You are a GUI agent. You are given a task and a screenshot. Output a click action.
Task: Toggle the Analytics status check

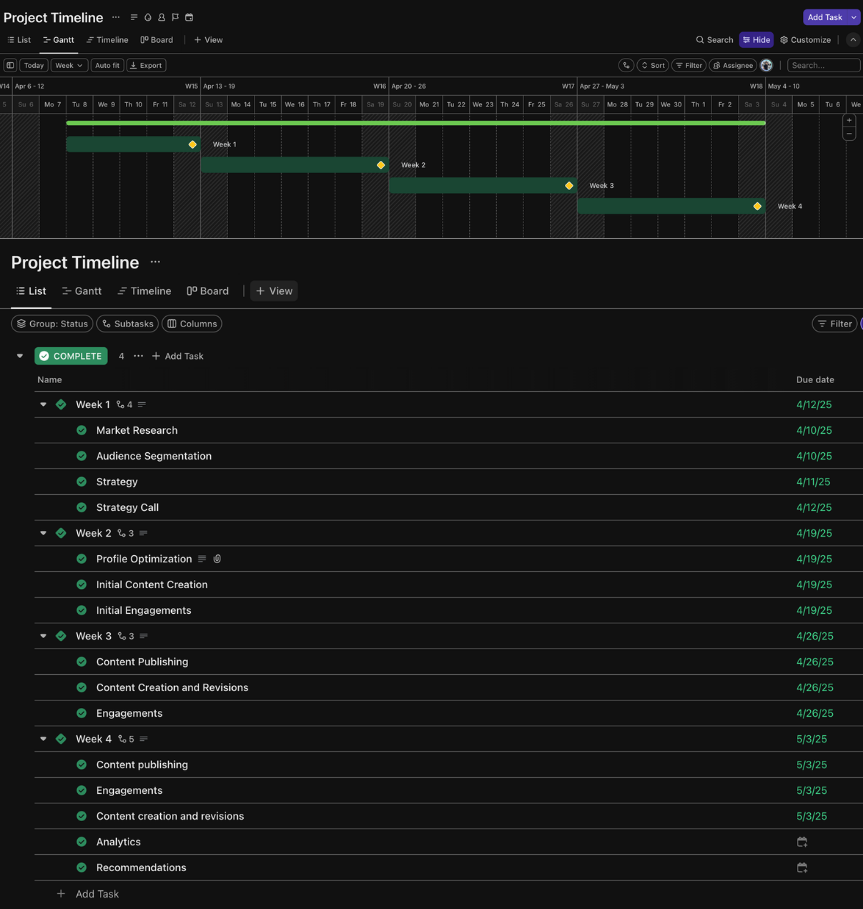point(82,842)
